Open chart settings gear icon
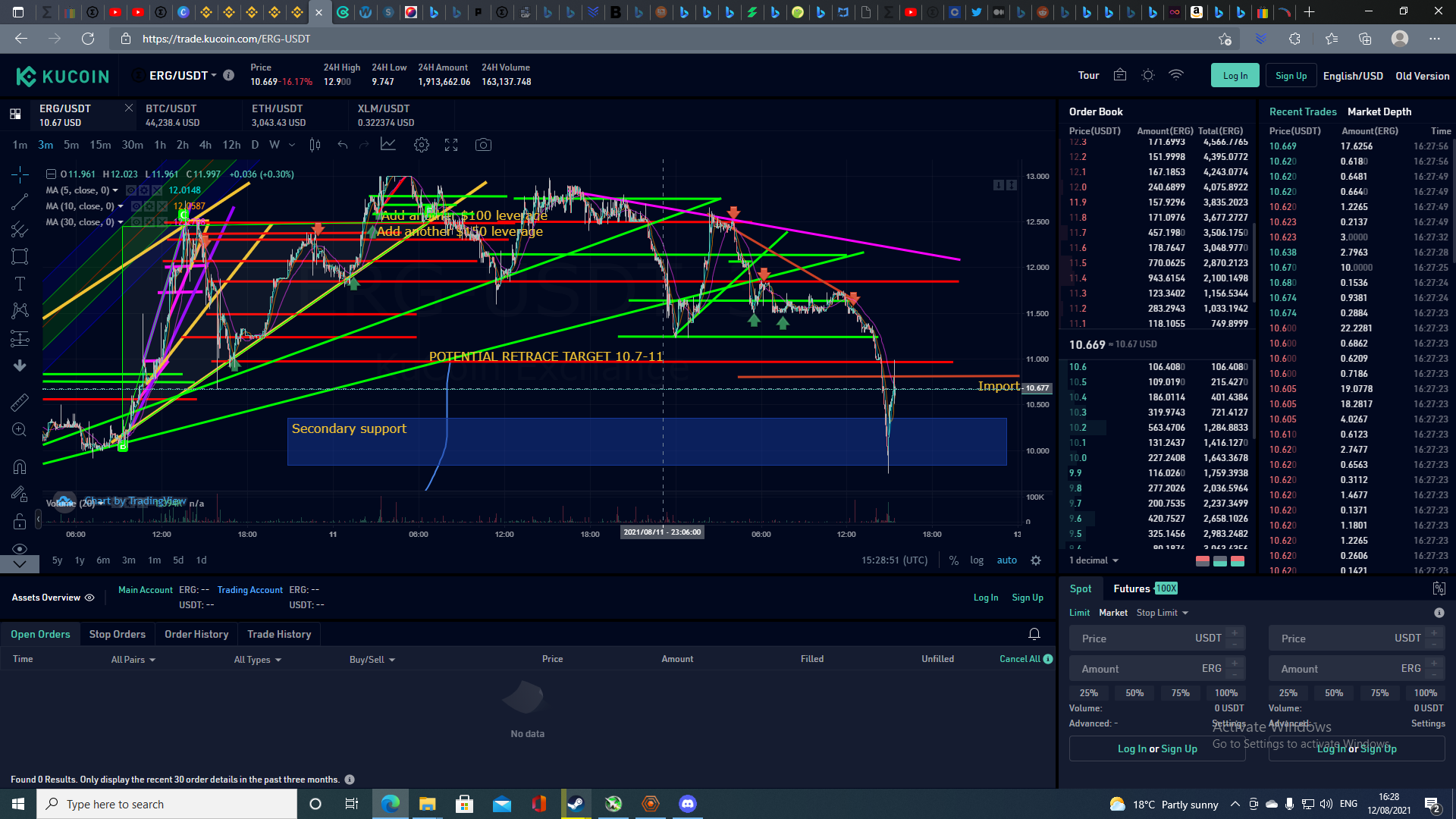This screenshot has height=819, width=1456. point(422,145)
